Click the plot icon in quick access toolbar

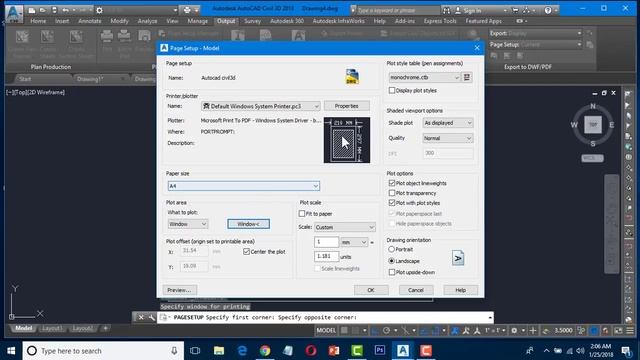pyautogui.click(x=187, y=10)
